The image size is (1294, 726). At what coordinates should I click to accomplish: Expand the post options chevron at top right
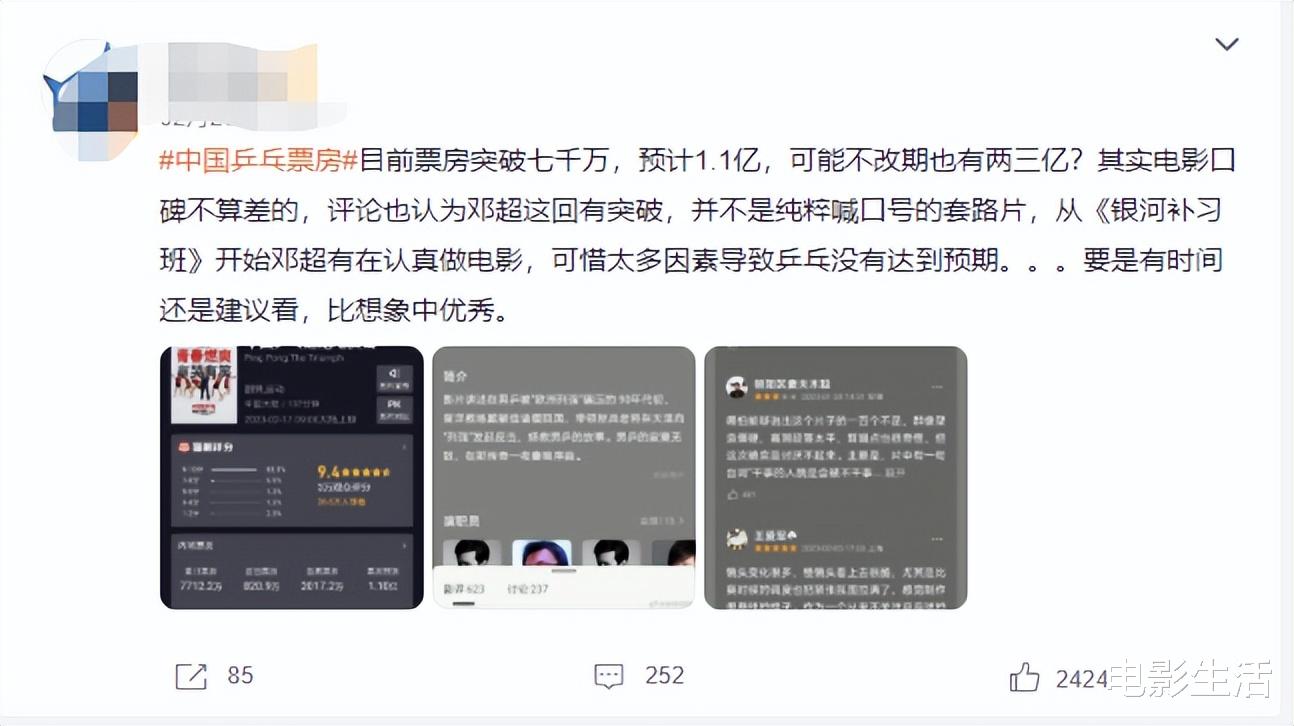coord(1226,44)
